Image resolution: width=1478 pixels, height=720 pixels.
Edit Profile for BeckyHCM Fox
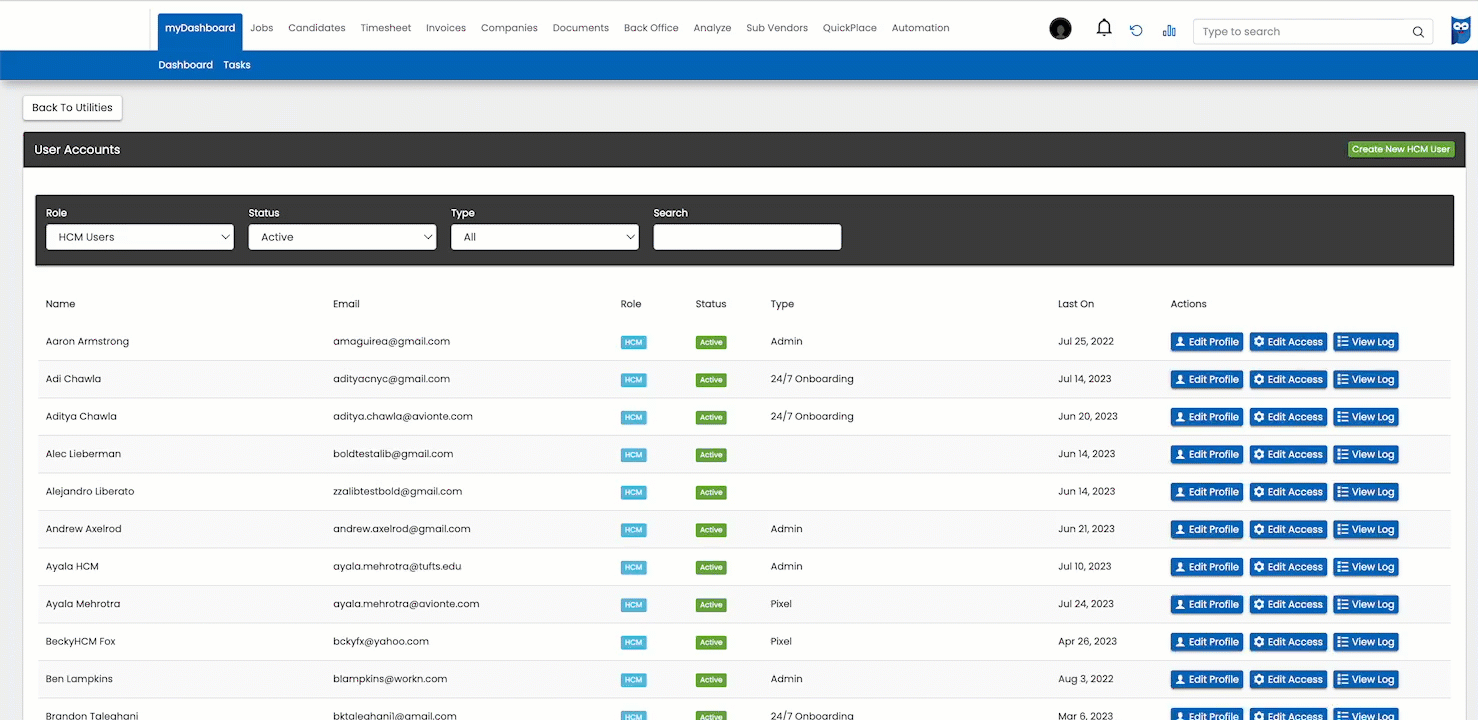click(1207, 642)
